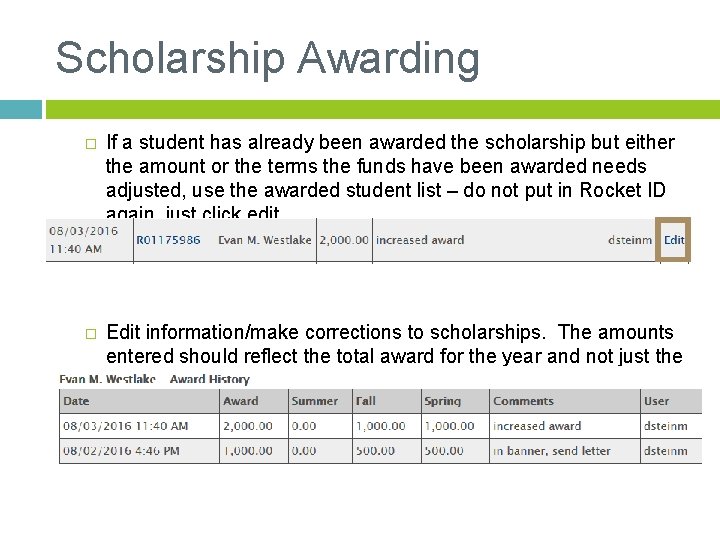Select the User column header
720x540 pixels.
tap(657, 401)
